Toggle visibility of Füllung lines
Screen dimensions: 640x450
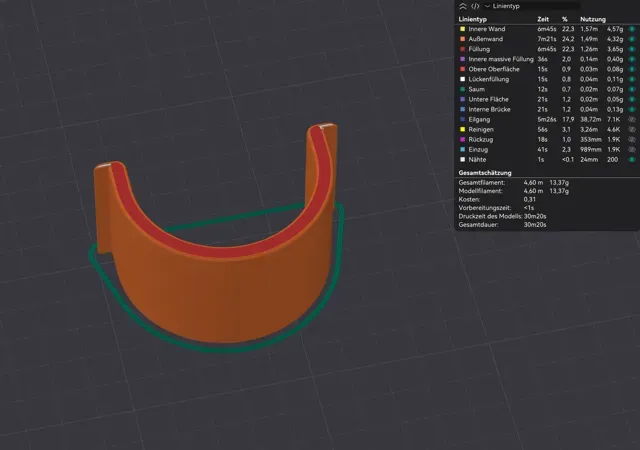point(632,49)
